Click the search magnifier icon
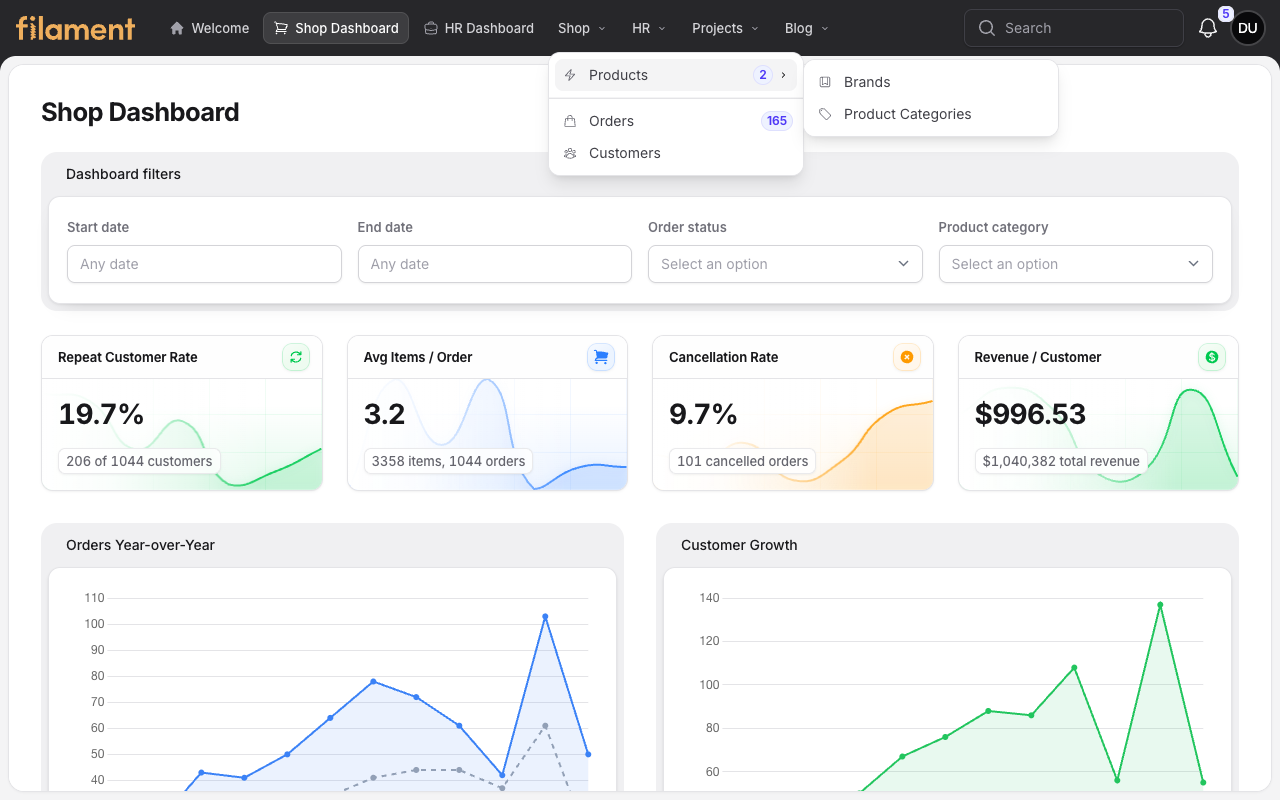This screenshot has width=1280, height=800. point(987,28)
